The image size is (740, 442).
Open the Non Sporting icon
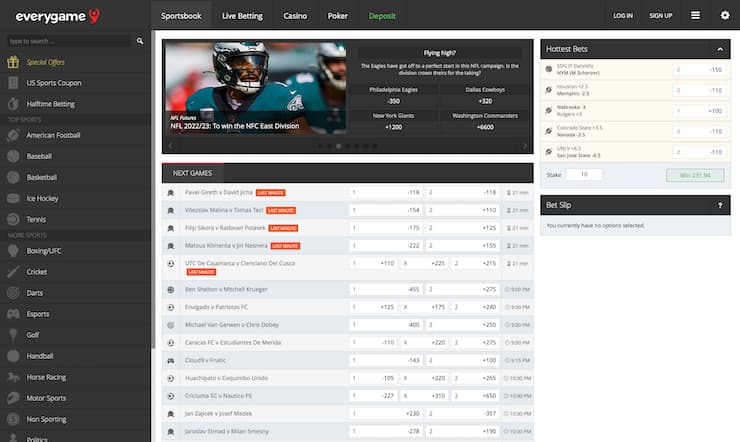(x=13, y=419)
